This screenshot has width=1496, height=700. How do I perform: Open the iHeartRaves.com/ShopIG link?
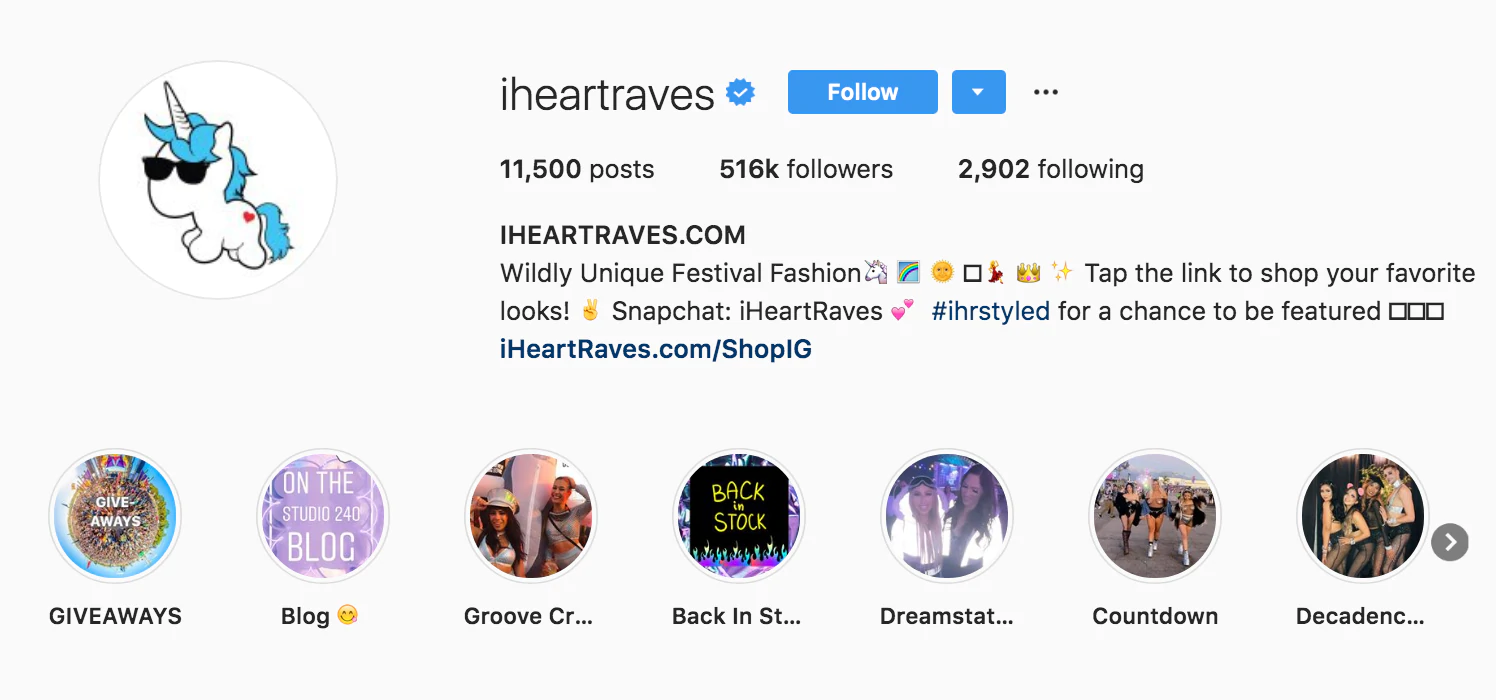coord(656,349)
